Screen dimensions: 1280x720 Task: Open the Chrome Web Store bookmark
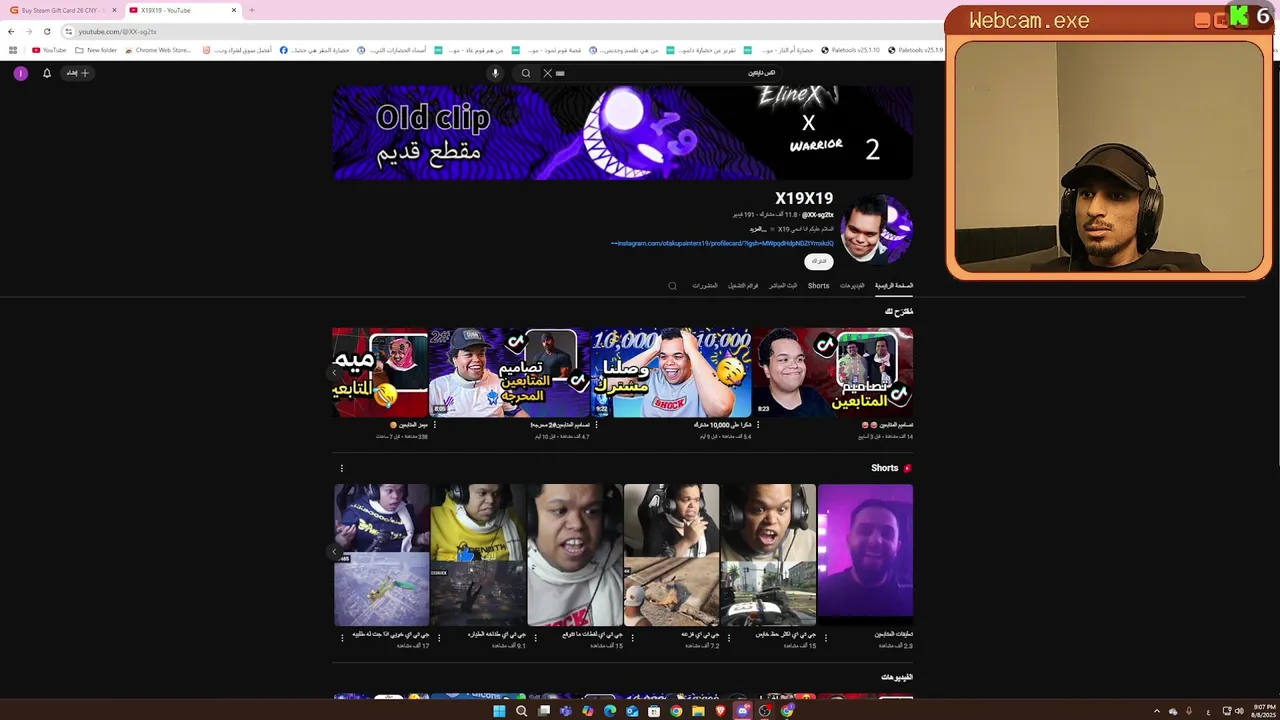point(157,50)
